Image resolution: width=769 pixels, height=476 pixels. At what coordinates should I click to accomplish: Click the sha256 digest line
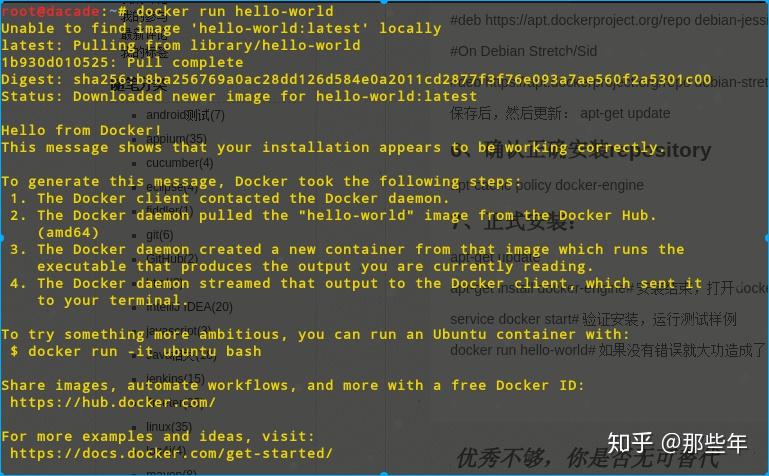(x=356, y=79)
